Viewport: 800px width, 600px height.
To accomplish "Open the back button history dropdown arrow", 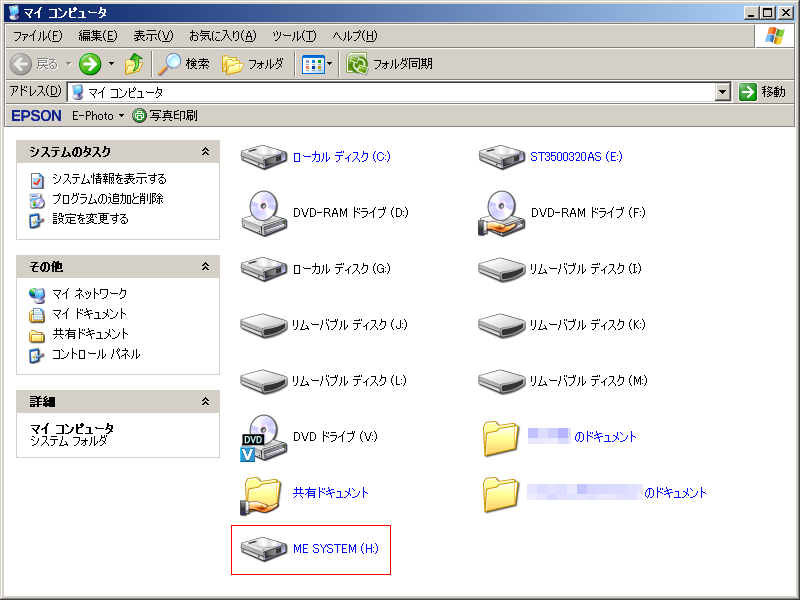I will [68, 64].
